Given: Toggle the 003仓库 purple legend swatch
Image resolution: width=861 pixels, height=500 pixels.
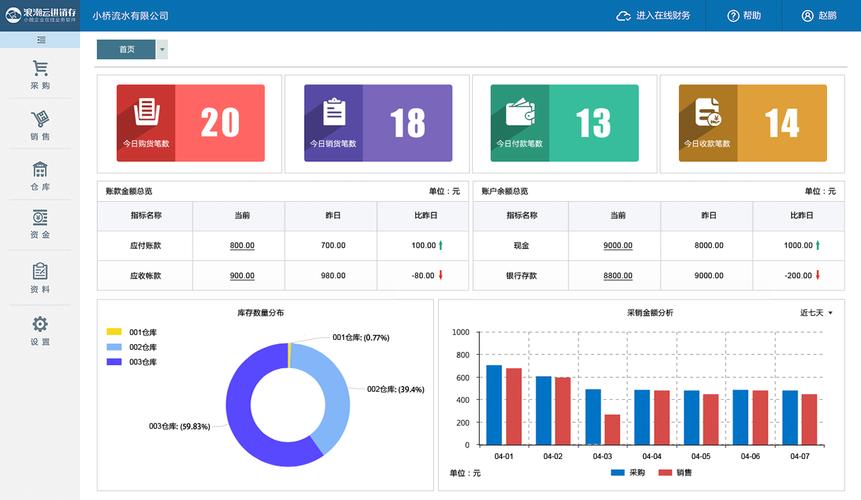Looking at the screenshot, I should pos(114,362).
